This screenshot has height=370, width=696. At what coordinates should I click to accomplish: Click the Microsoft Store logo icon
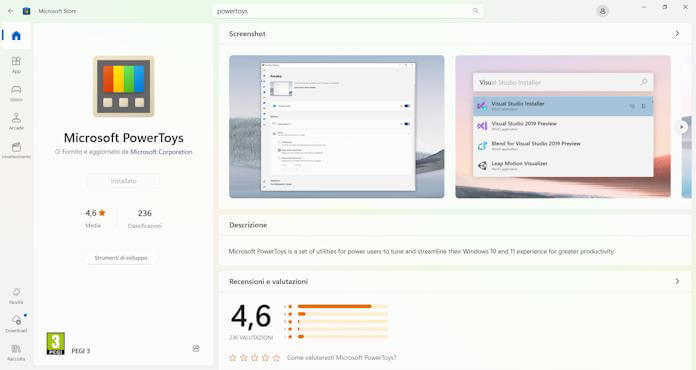(x=26, y=11)
